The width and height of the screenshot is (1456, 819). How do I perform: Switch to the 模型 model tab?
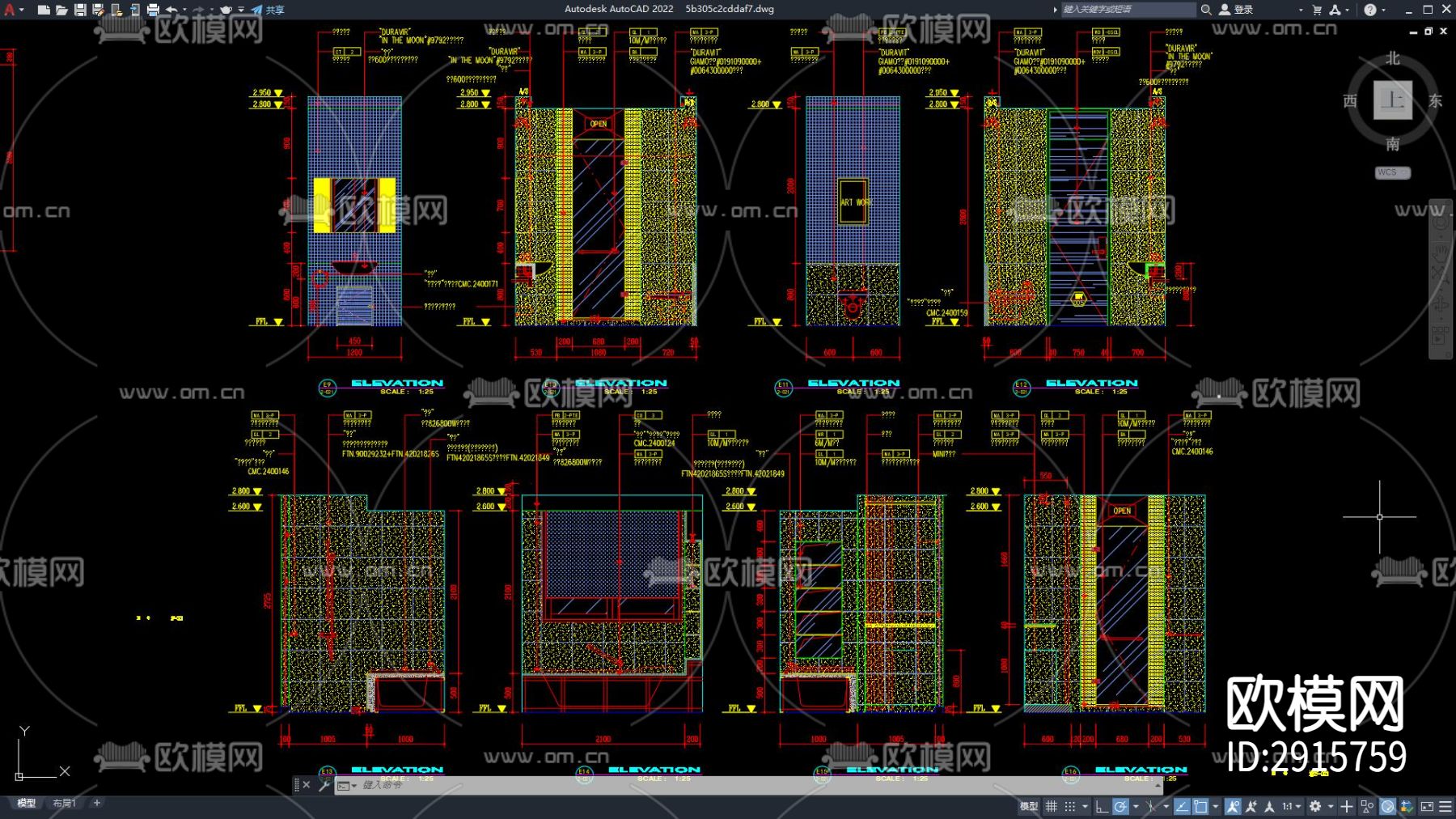pos(26,803)
